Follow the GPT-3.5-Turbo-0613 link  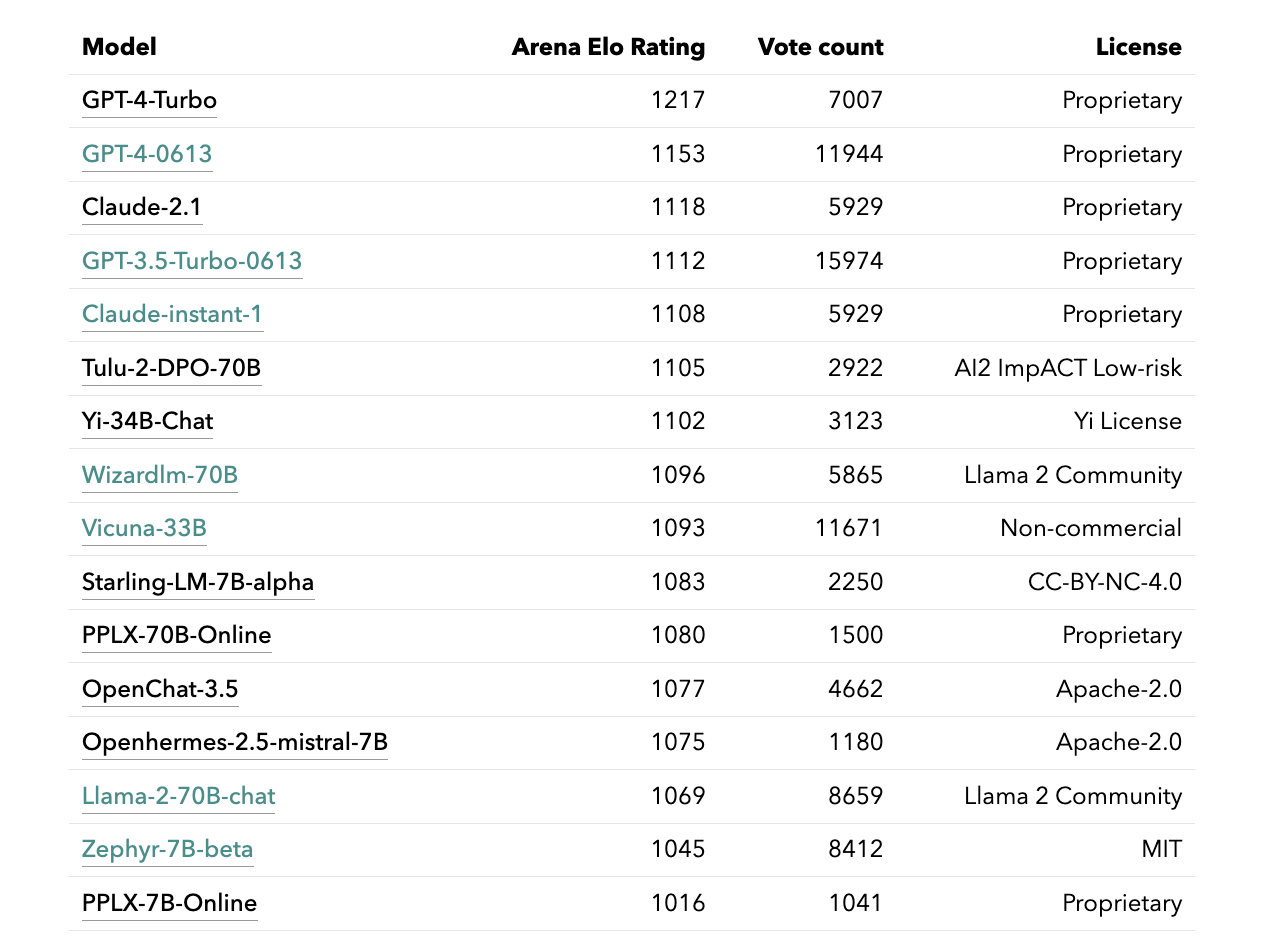point(192,261)
